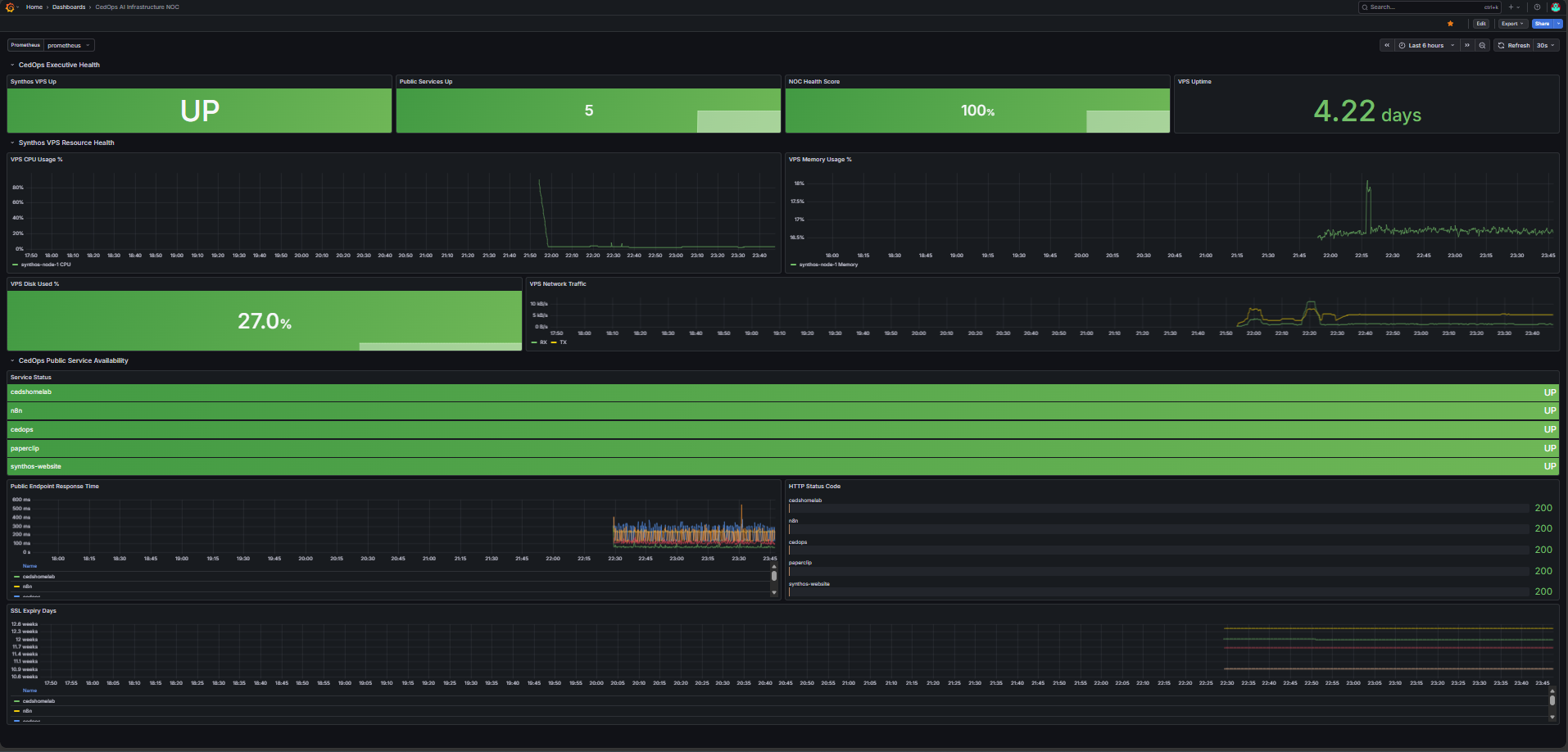Click the plus add-new icon
This screenshot has width=1568, height=752.
pyautogui.click(x=1511, y=7)
